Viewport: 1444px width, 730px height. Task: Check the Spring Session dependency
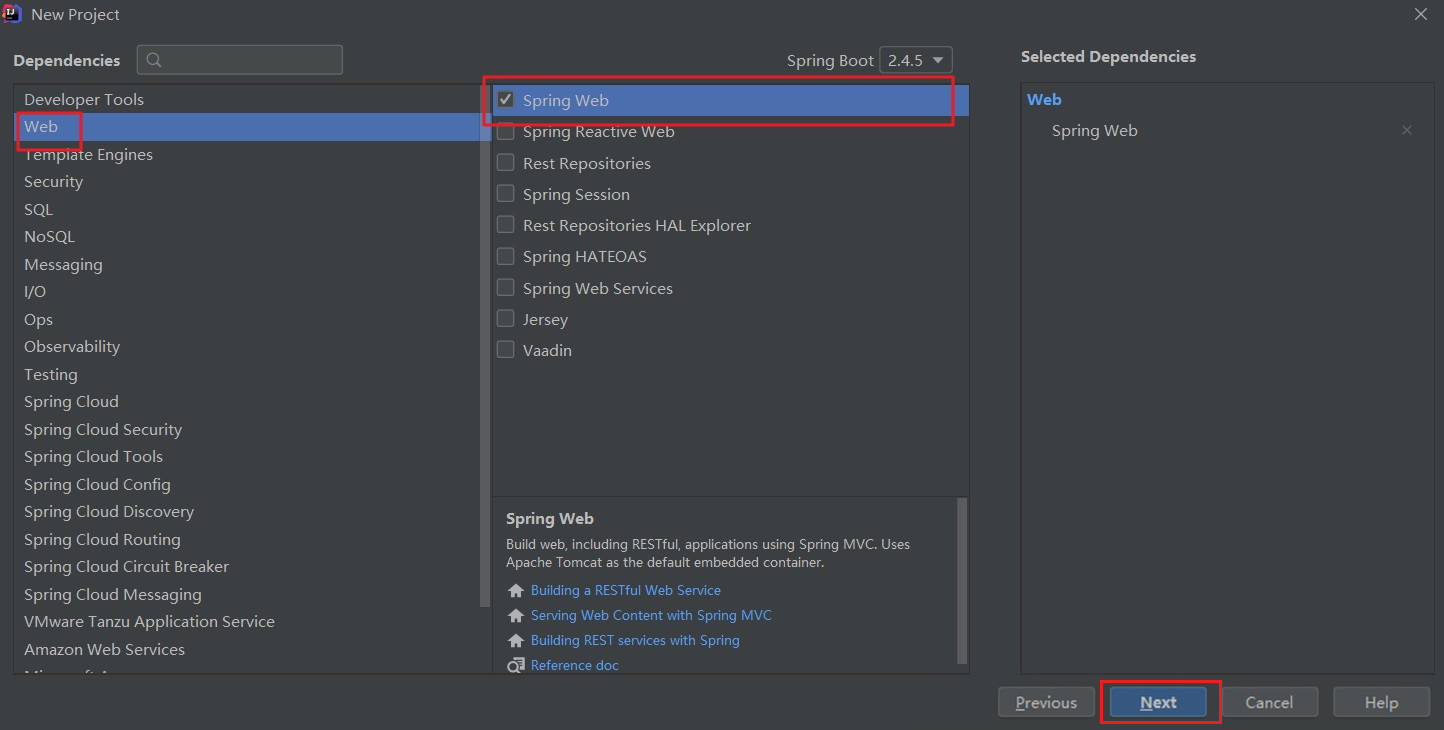click(506, 194)
